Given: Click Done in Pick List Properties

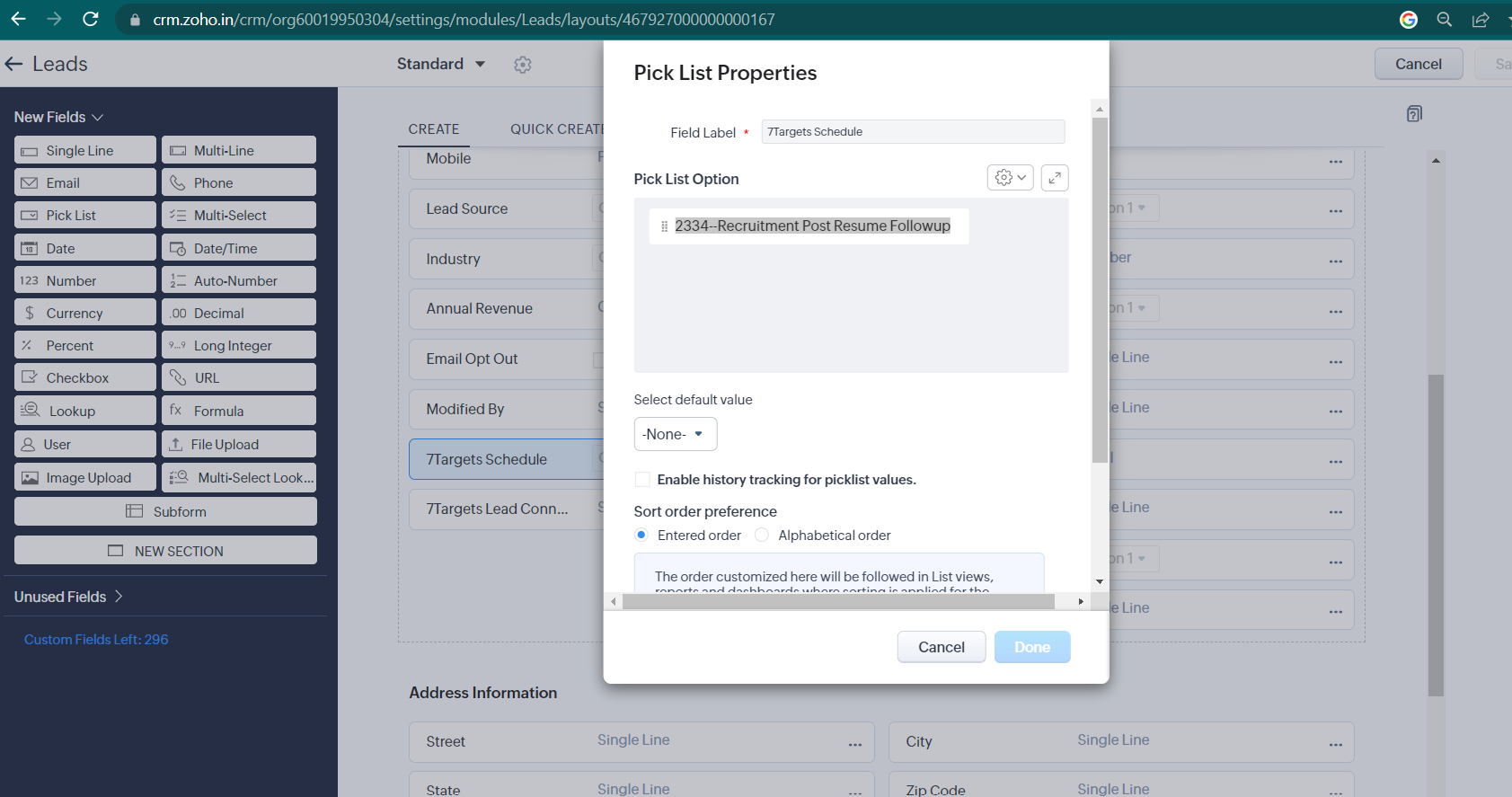Looking at the screenshot, I should (1032, 647).
